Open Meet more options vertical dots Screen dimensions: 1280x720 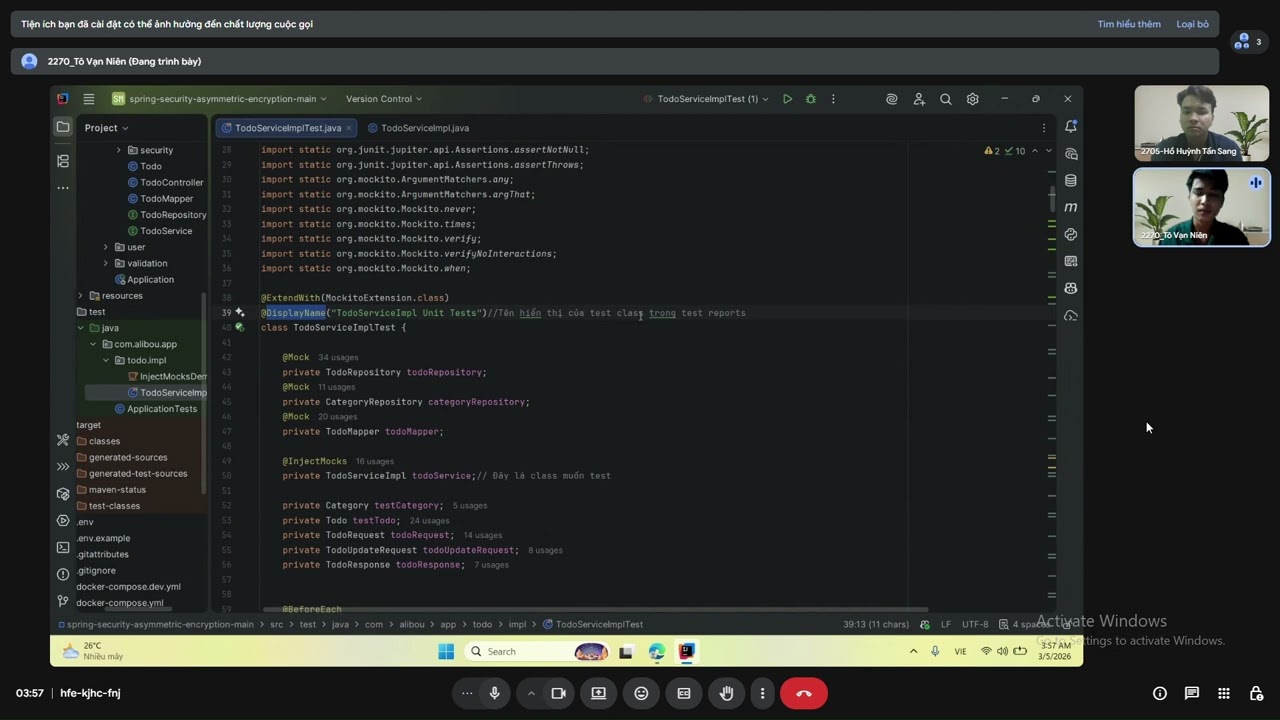point(762,693)
